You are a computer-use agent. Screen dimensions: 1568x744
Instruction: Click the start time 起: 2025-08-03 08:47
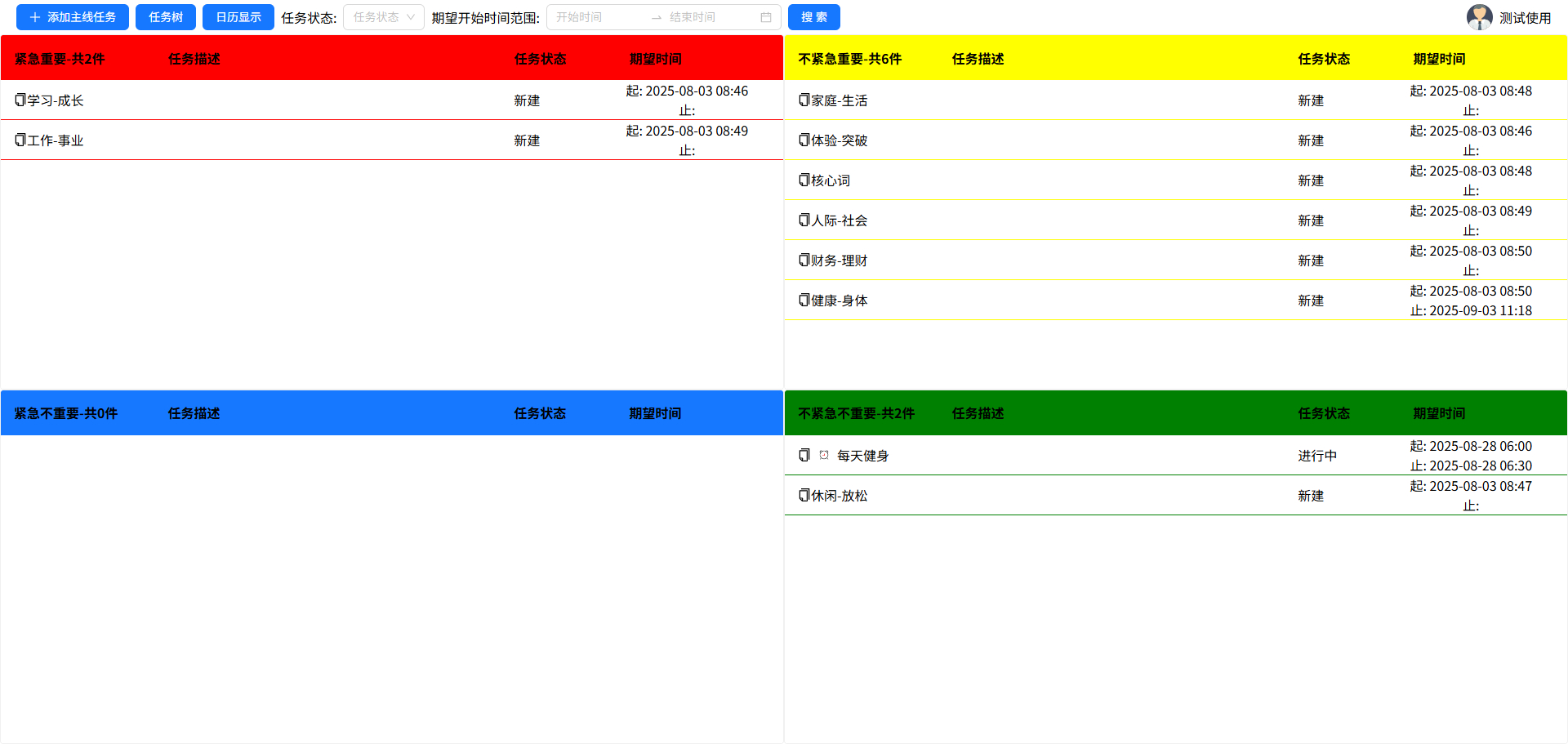tap(1471, 486)
